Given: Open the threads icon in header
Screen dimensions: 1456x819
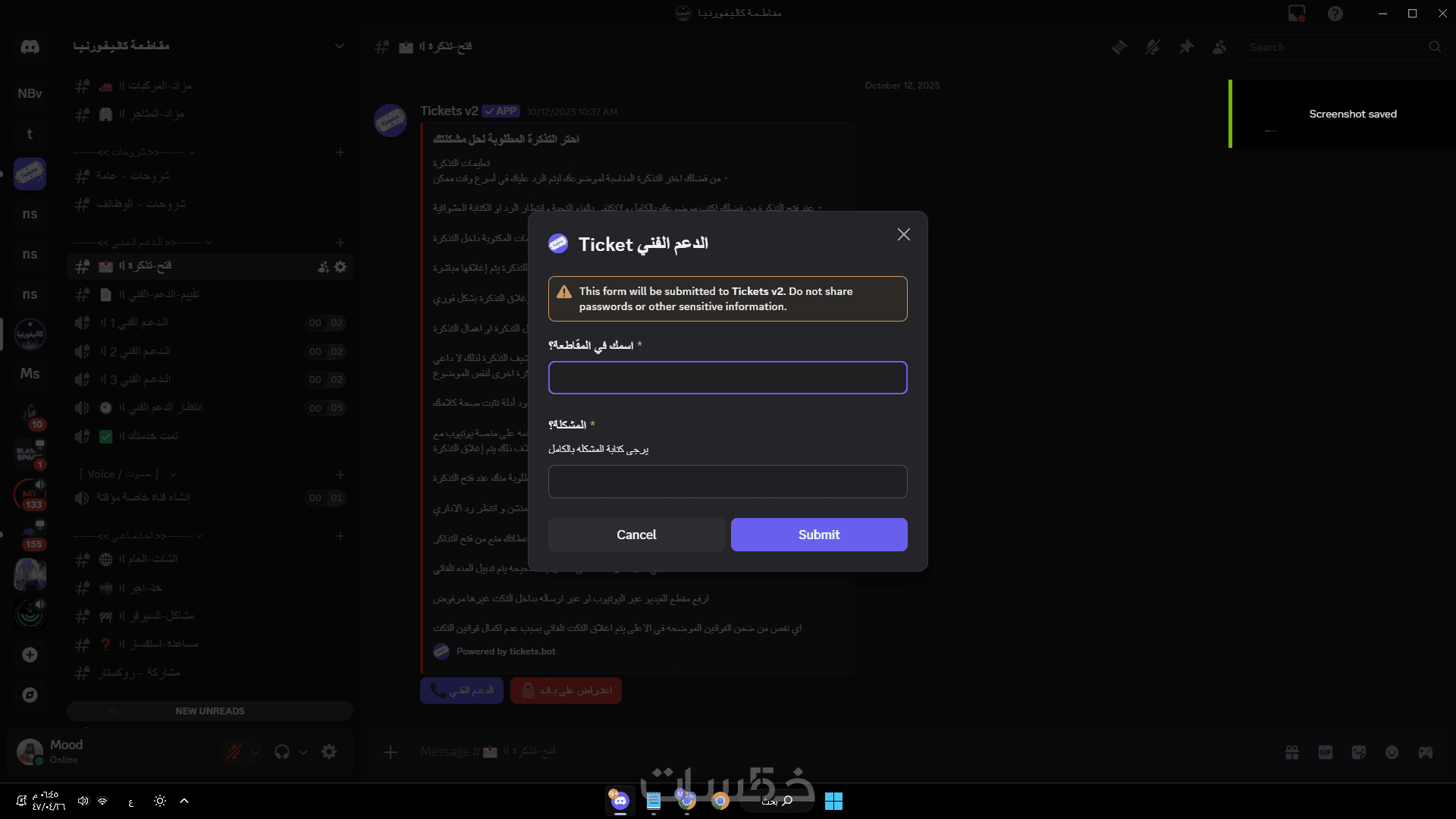Looking at the screenshot, I should pyautogui.click(x=1119, y=47).
